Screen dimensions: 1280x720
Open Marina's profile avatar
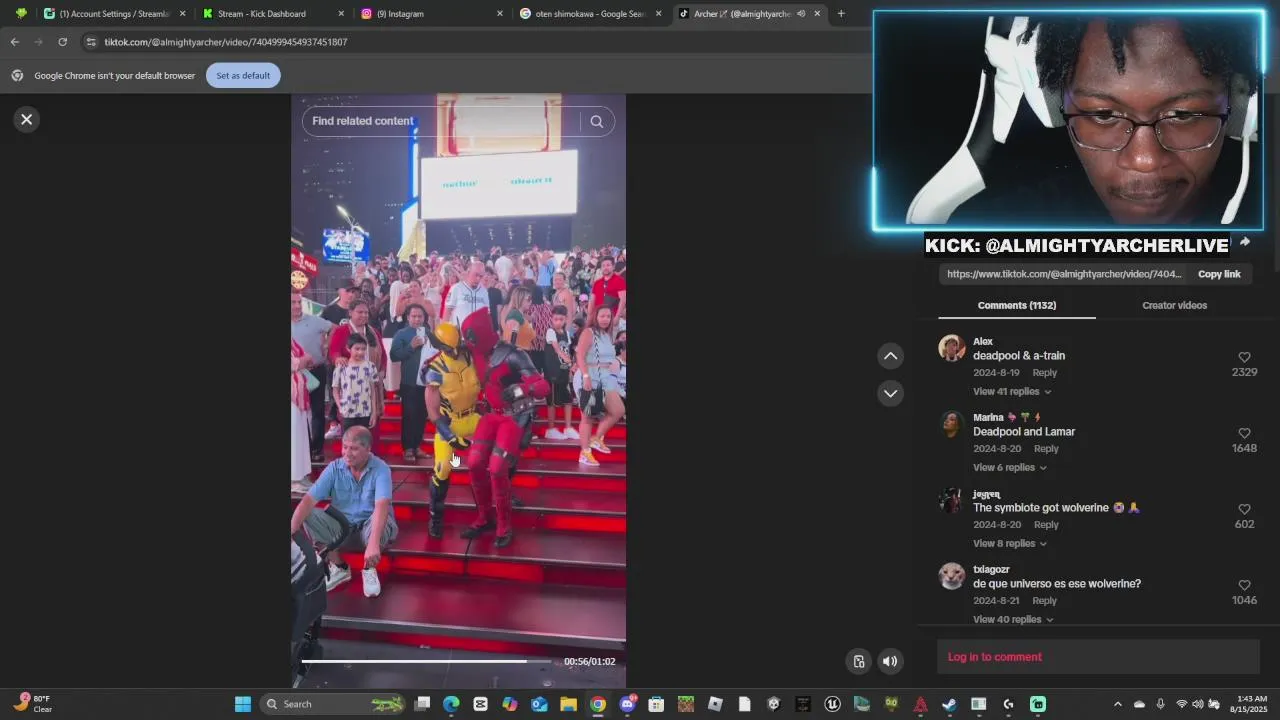(x=951, y=424)
